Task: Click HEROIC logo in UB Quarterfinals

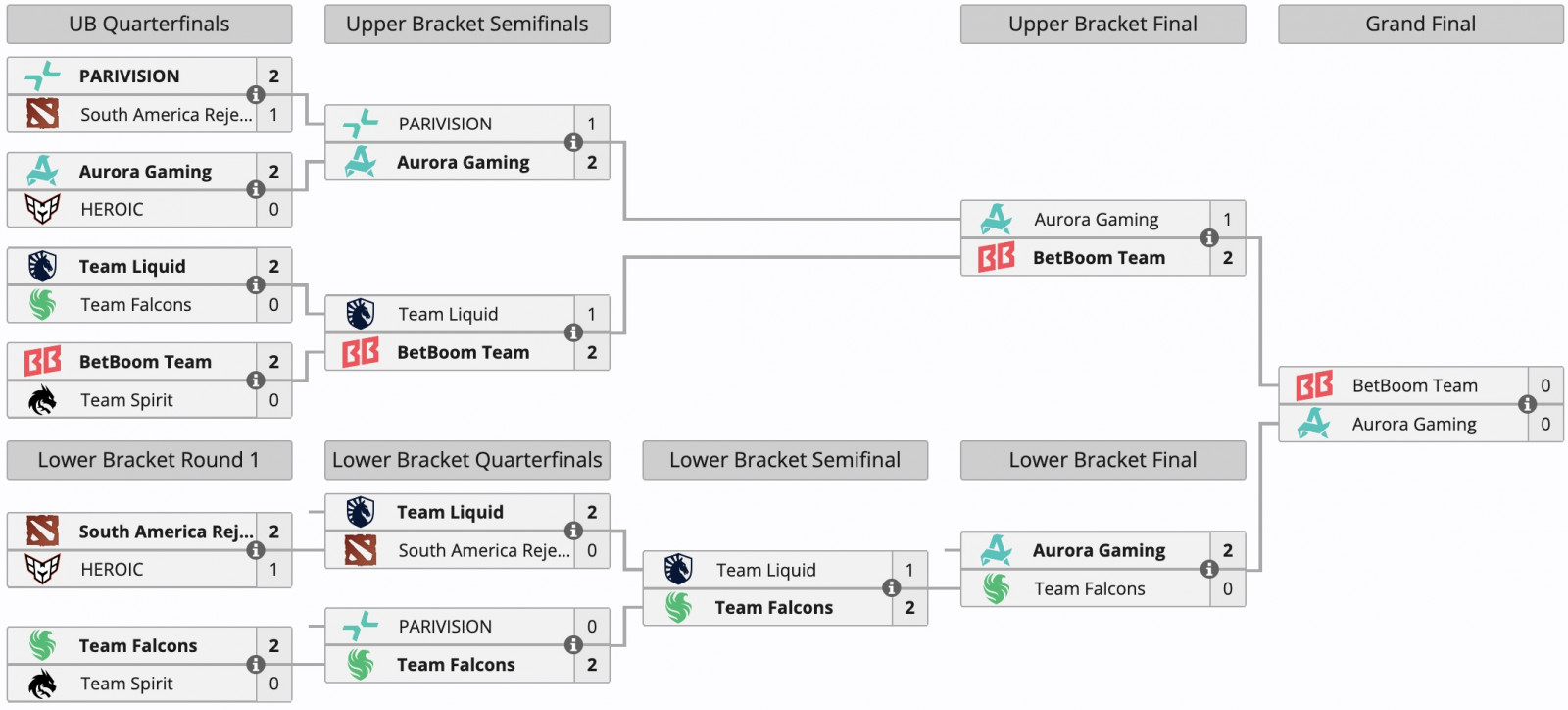Action: 42,209
